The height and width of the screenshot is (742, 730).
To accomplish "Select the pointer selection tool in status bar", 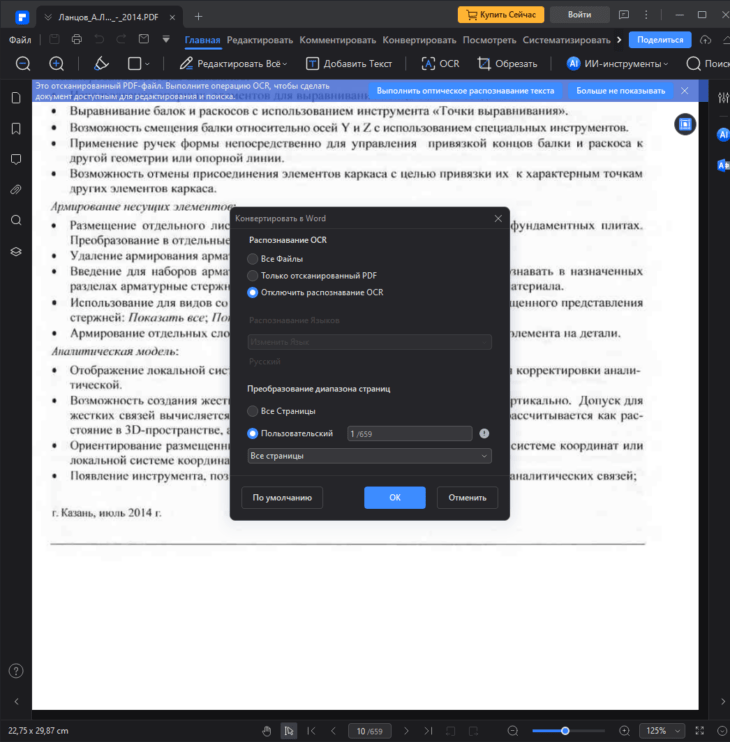I will (x=289, y=731).
